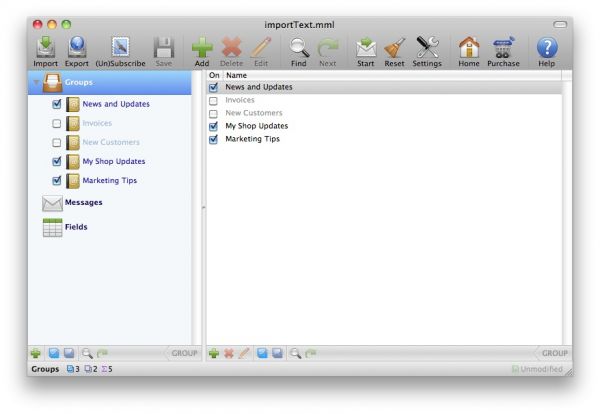Collapse the Groups disclosure triangle
Viewport: 600px width, 414px height.
[37, 82]
